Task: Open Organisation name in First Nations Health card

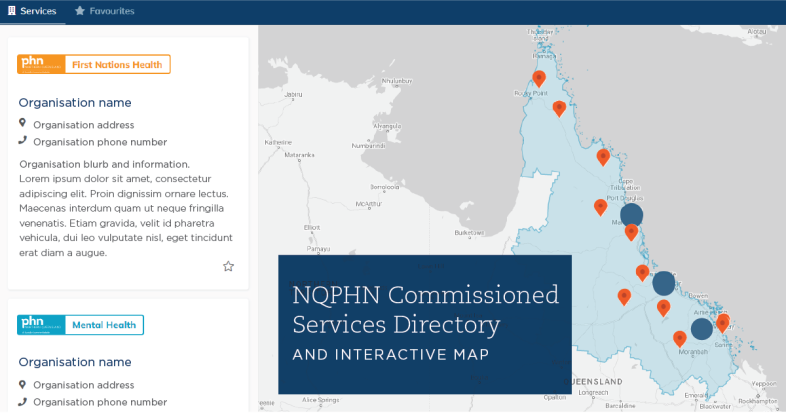Action: click(75, 103)
